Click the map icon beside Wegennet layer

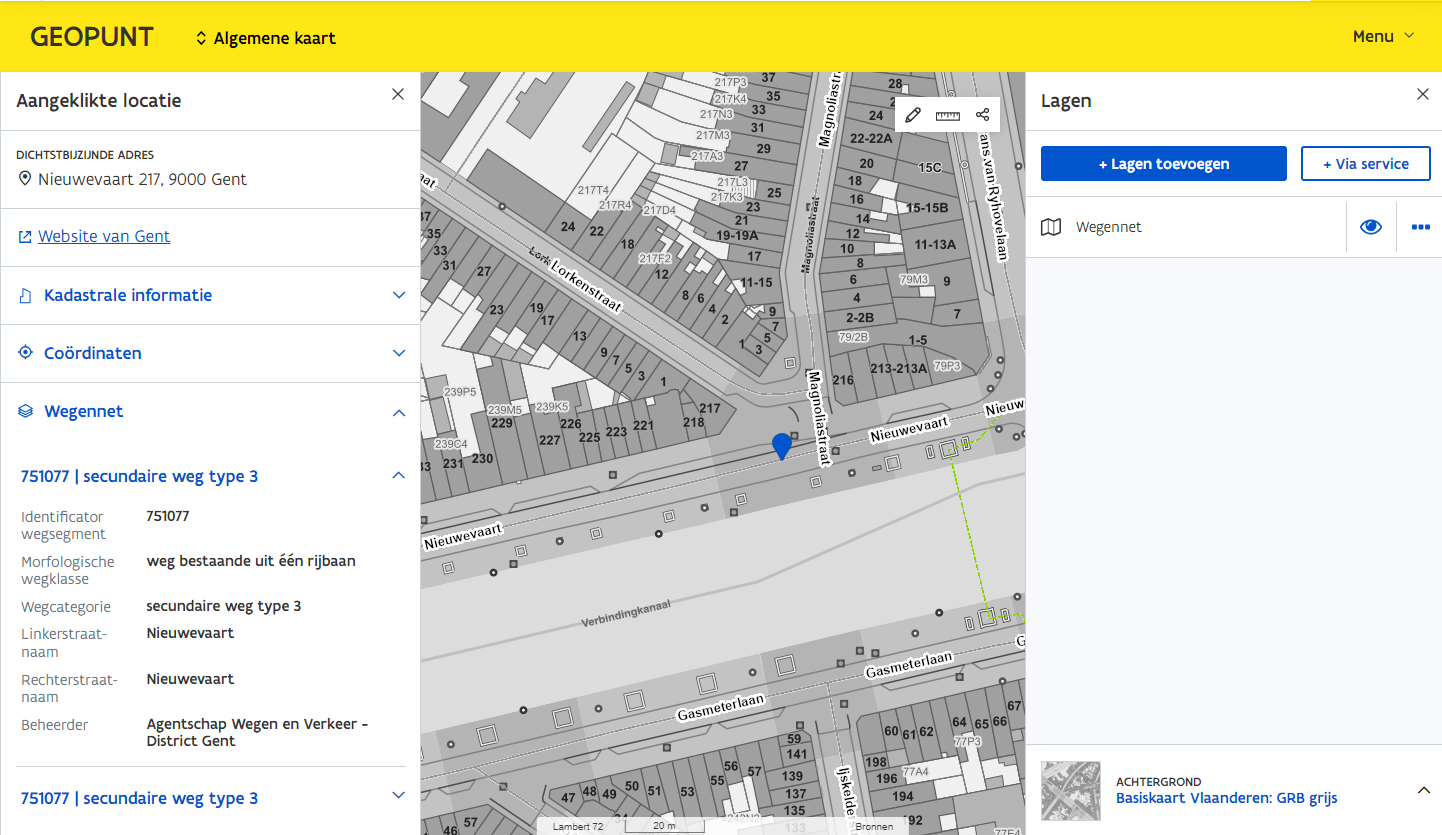coord(1051,227)
